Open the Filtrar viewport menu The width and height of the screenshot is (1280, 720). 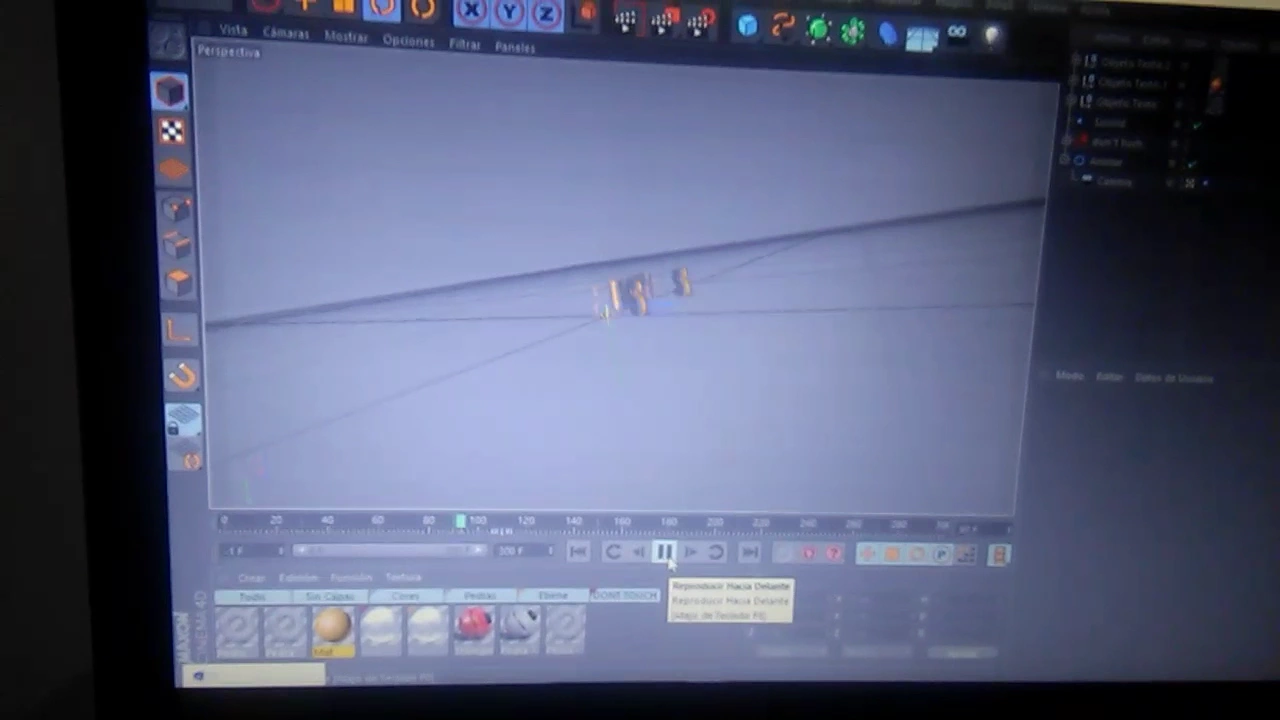465,44
